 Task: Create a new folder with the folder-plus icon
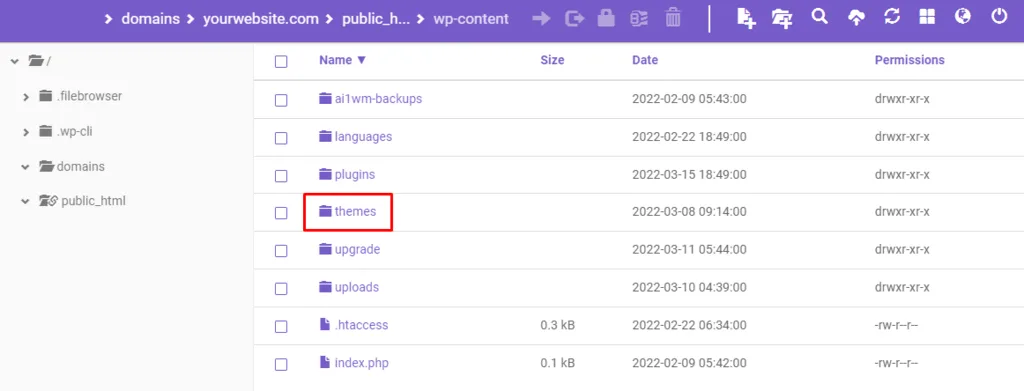pyautogui.click(x=782, y=18)
